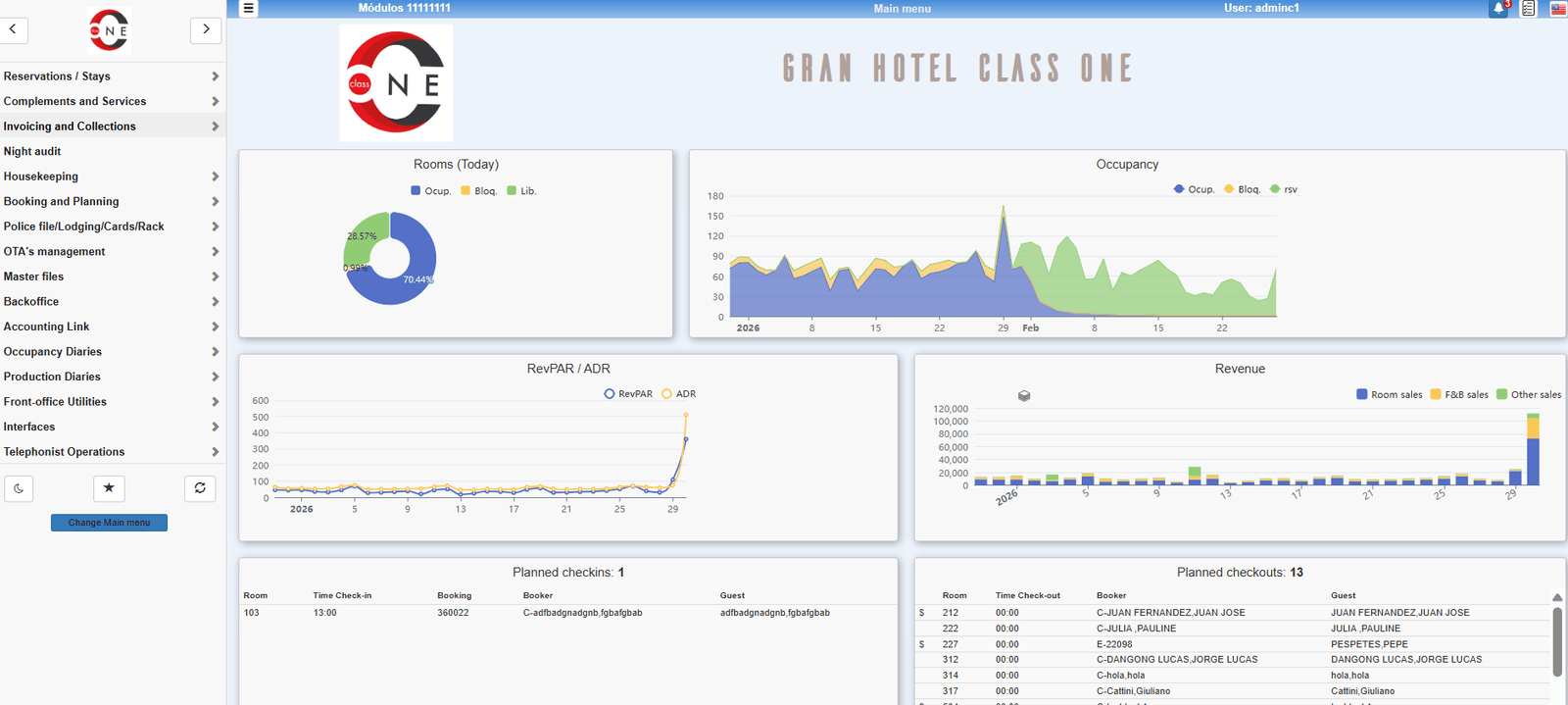Click the Time Check-out column header
Screen dimensions: 1568x705
click(1028, 595)
